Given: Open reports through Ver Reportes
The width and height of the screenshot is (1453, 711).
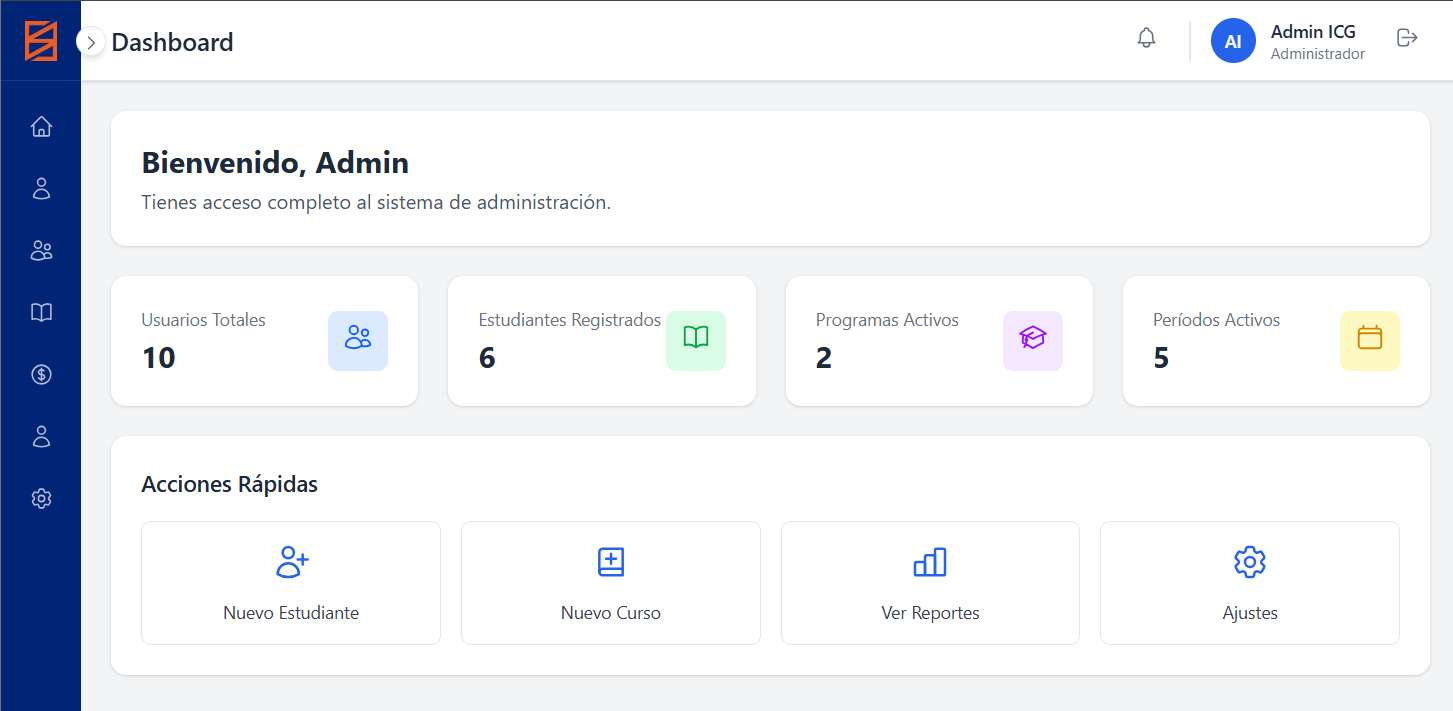Looking at the screenshot, I should pos(930,582).
